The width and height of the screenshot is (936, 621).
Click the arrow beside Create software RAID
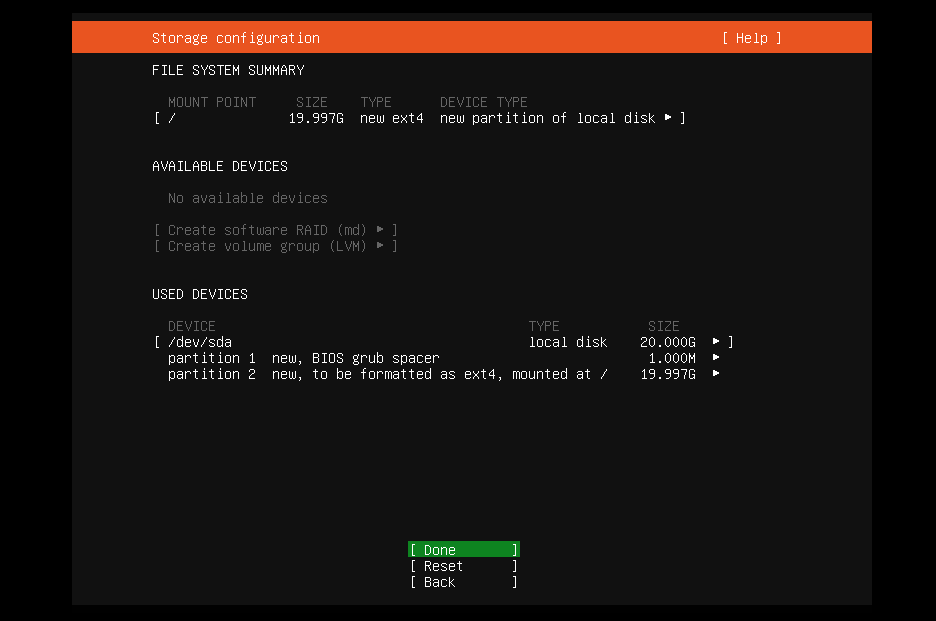(x=381, y=230)
